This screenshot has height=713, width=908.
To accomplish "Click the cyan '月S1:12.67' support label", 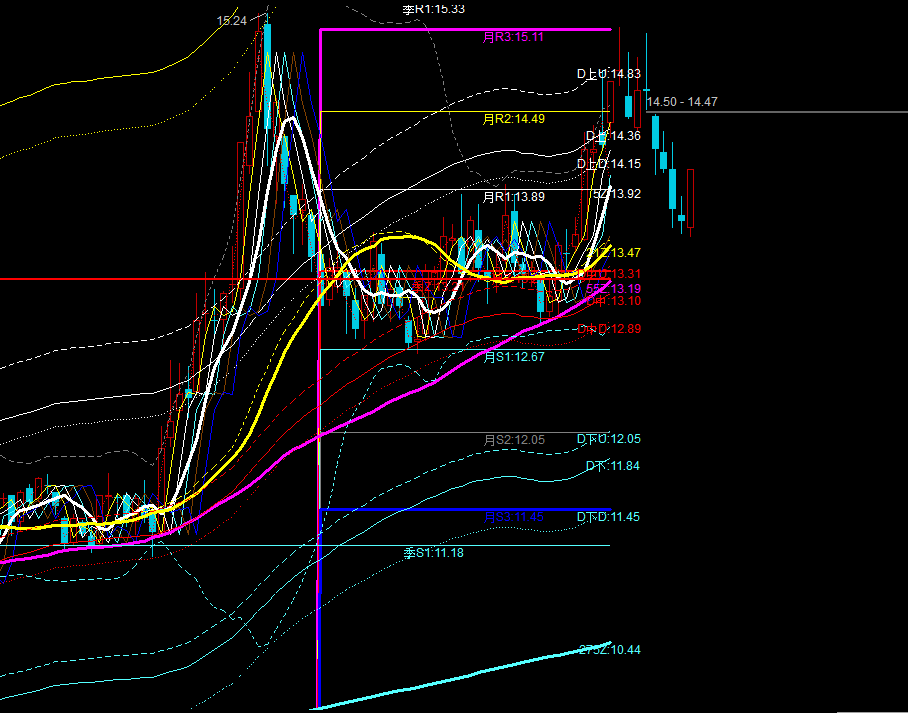I will point(514,357).
